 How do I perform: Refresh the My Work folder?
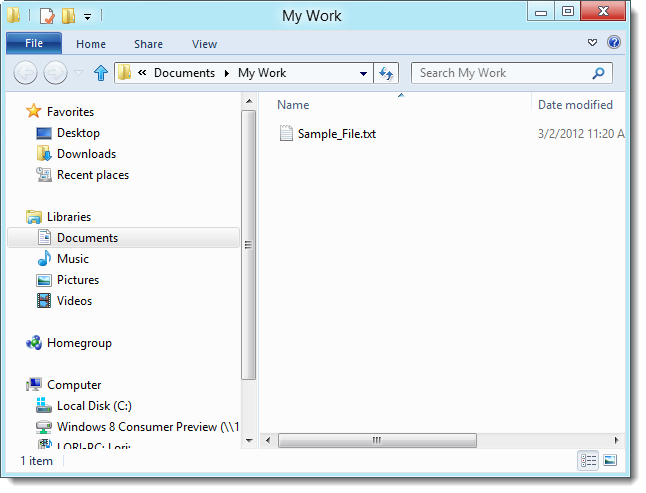coord(386,73)
